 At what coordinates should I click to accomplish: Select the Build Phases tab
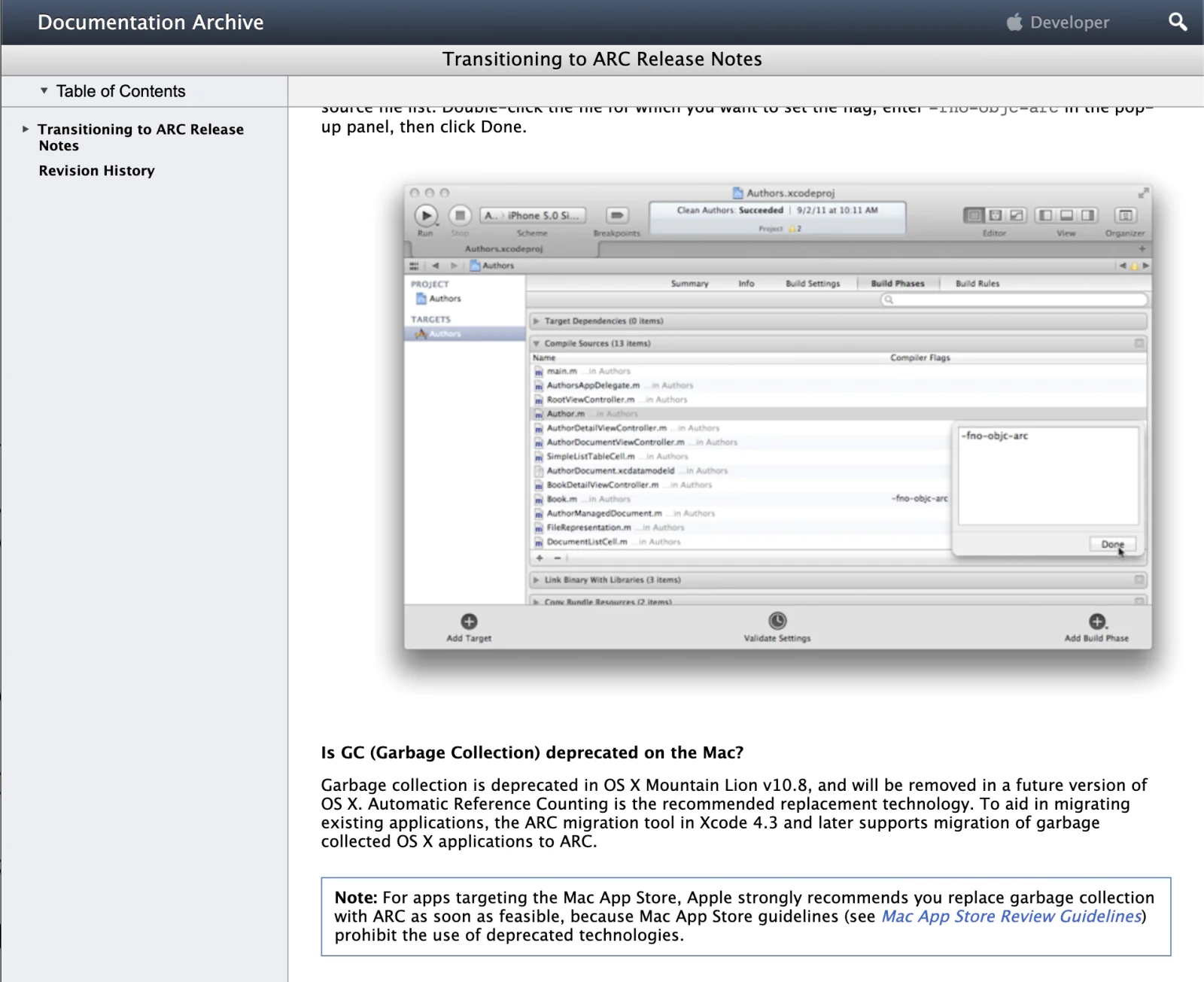pos(898,284)
